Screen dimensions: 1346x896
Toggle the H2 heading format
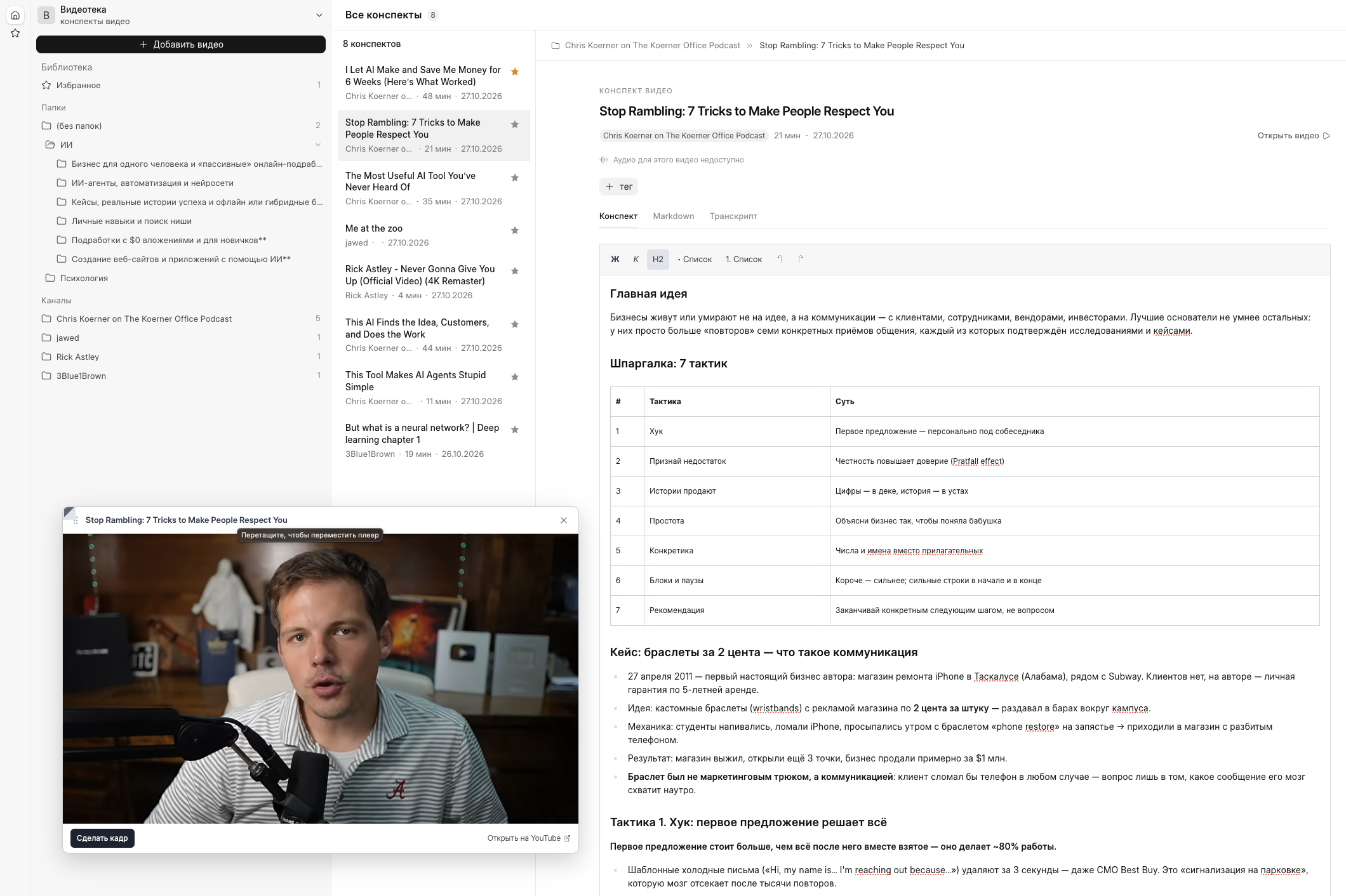tap(658, 260)
